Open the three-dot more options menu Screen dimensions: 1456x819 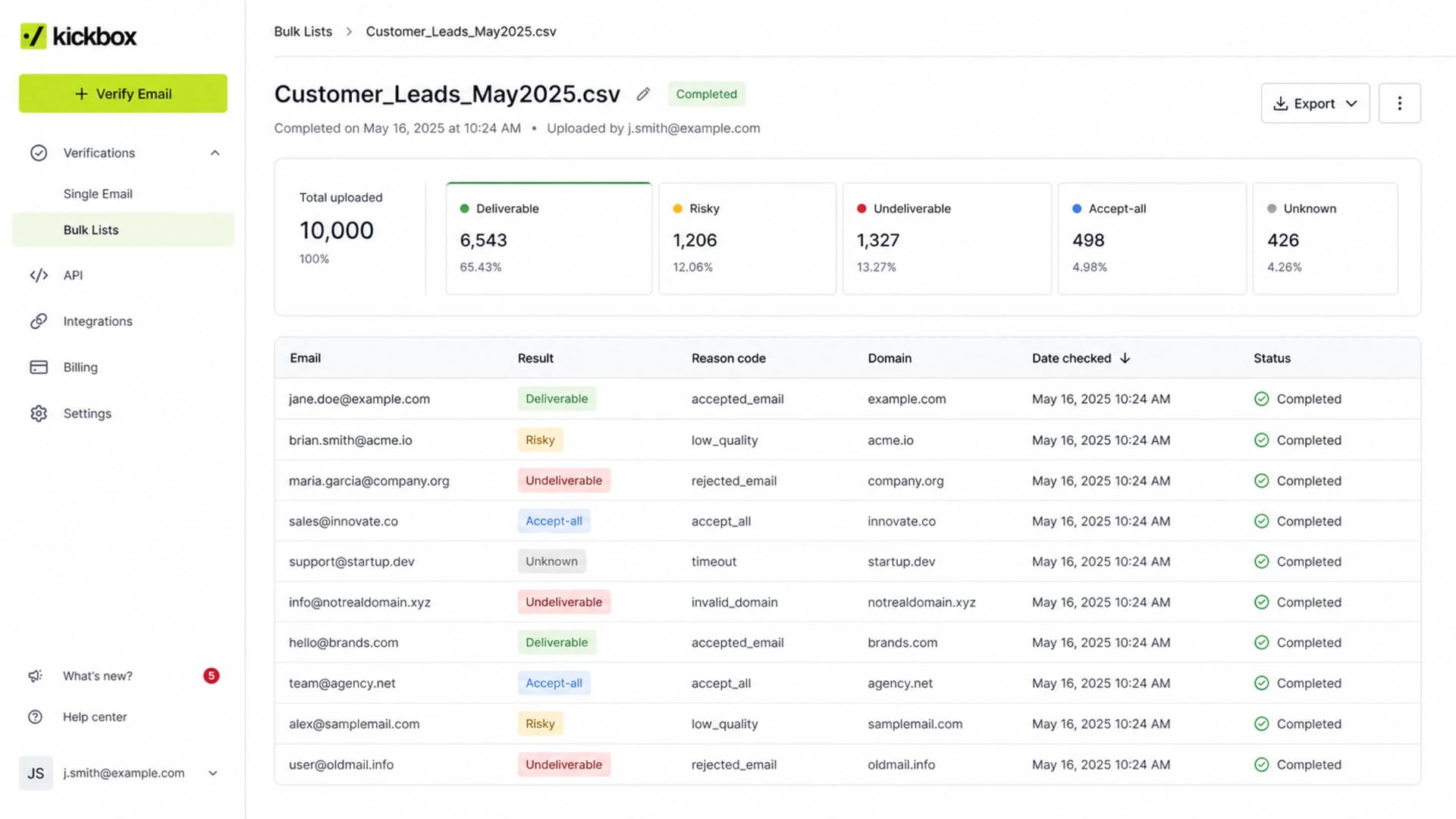[x=1399, y=103]
